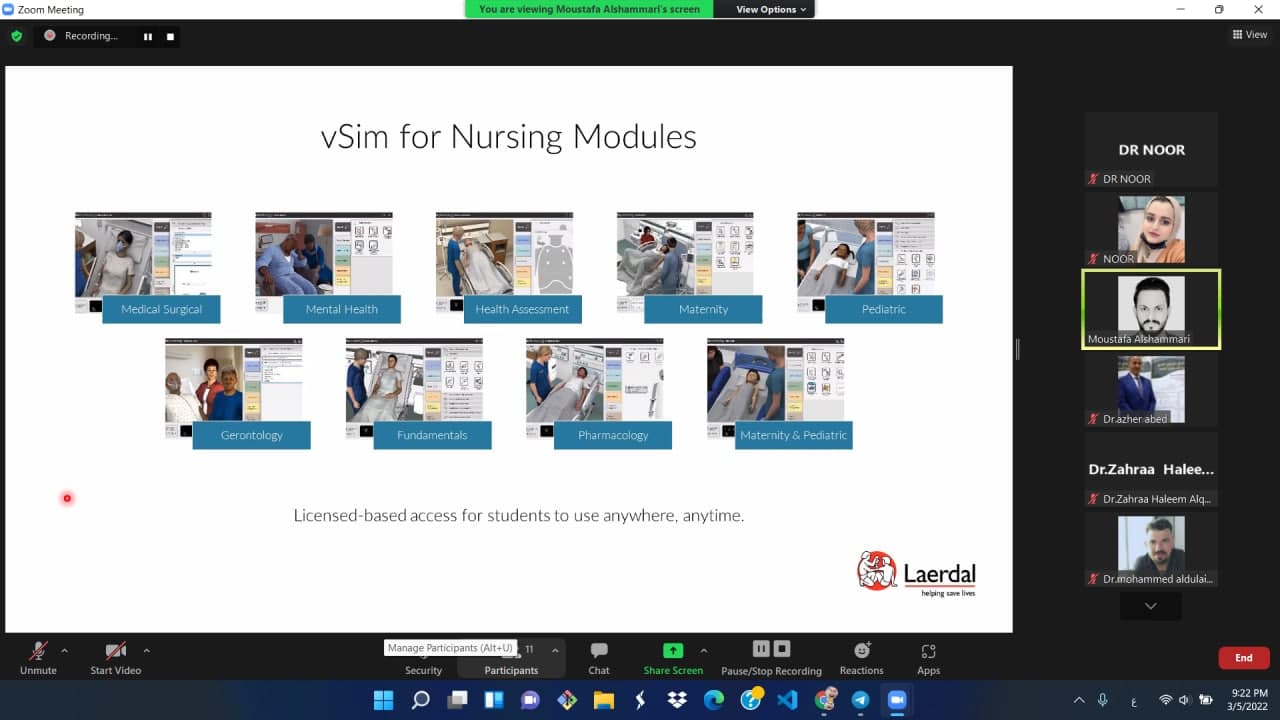Click the Start Video camera icon

(x=115, y=651)
